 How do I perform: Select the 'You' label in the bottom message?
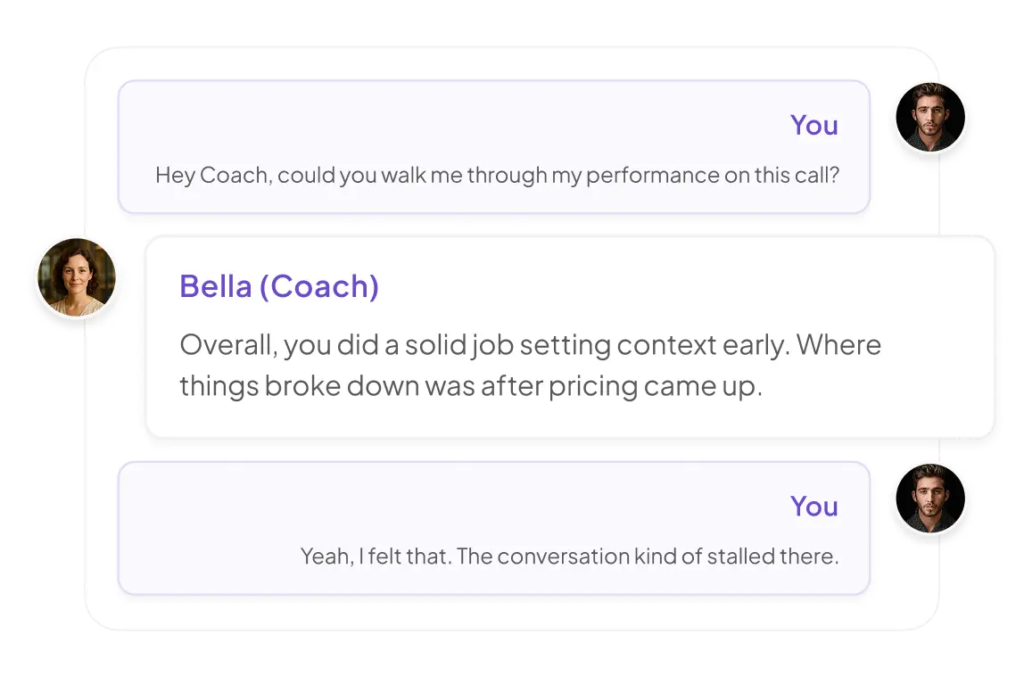[814, 506]
